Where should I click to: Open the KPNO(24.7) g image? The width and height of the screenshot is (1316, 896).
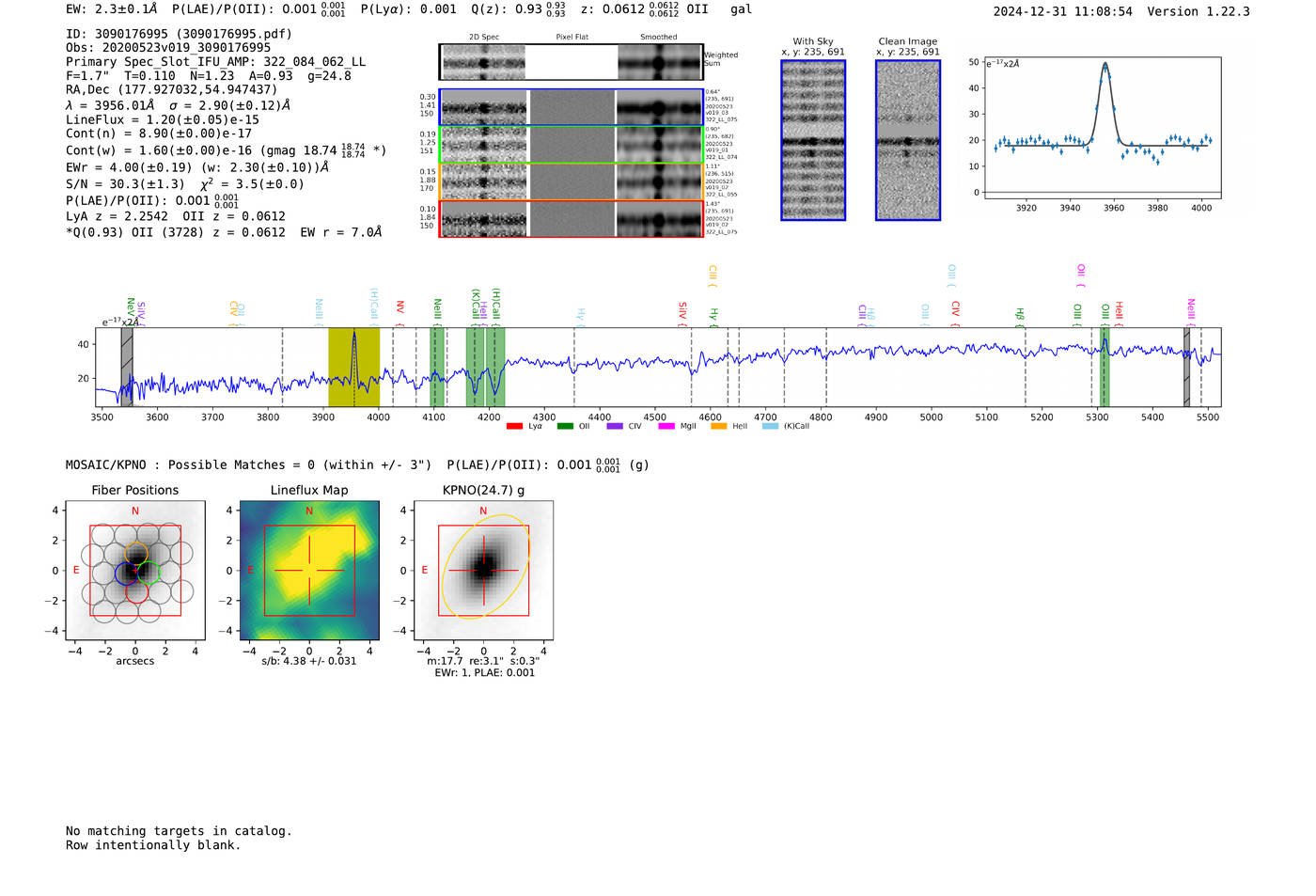pos(483,571)
